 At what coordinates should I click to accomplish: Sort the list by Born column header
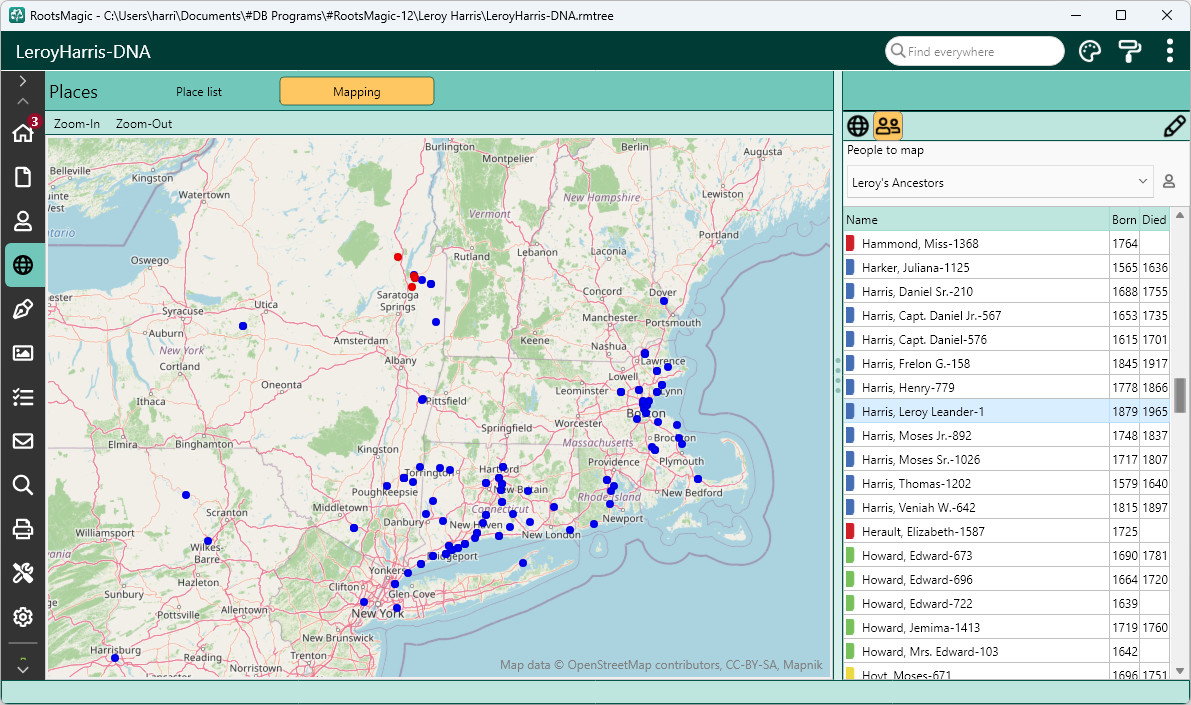(1124, 220)
